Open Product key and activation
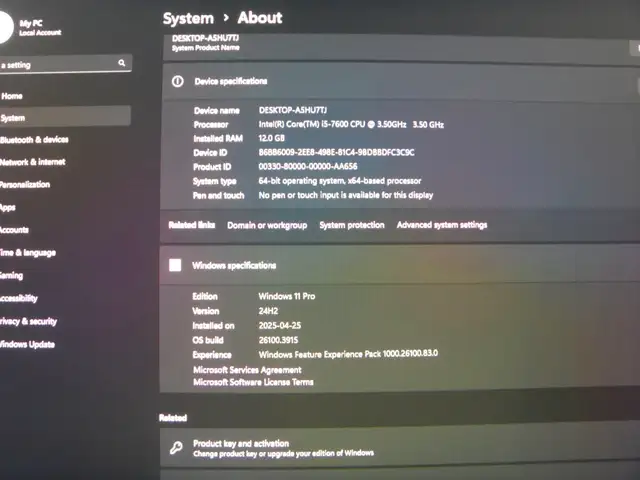This screenshot has width=640, height=480. tap(400, 447)
